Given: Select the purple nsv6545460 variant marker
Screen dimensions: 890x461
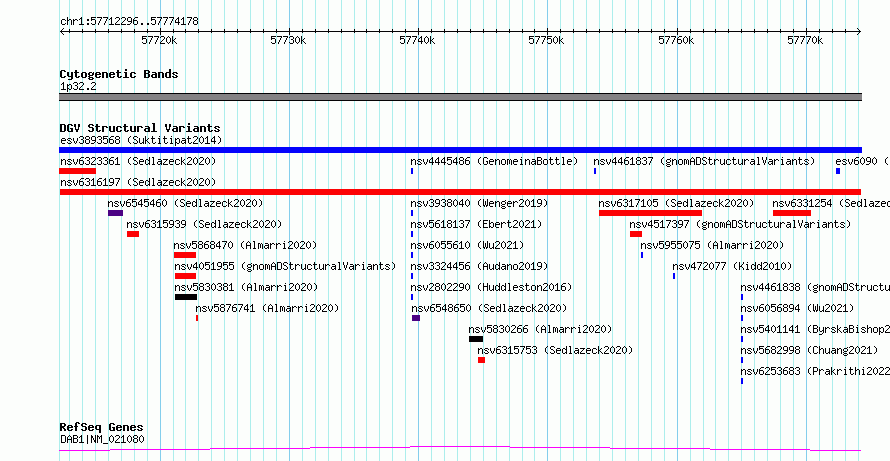Looking at the screenshot, I should (x=115, y=213).
